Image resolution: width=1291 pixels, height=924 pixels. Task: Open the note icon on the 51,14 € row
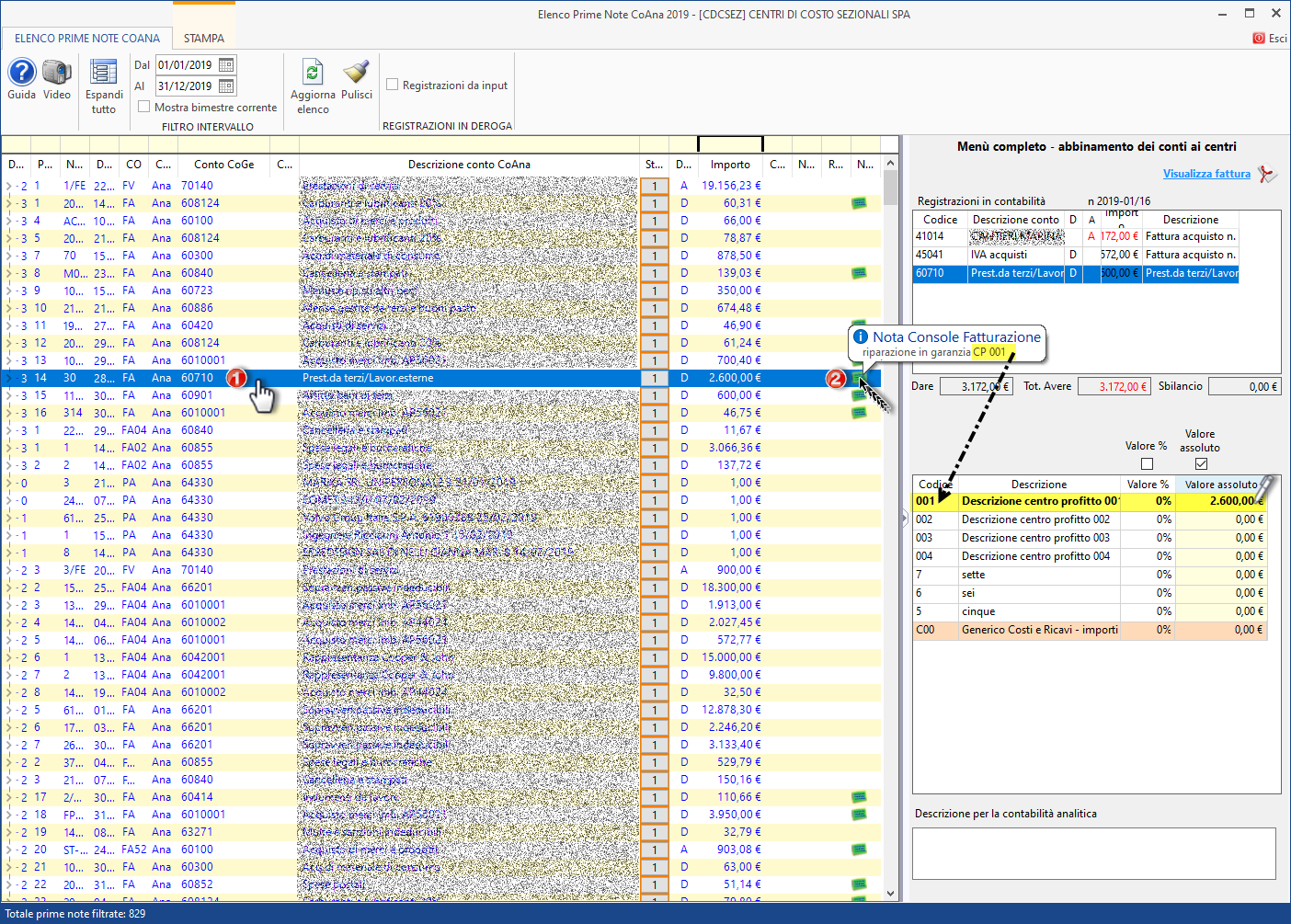859,884
